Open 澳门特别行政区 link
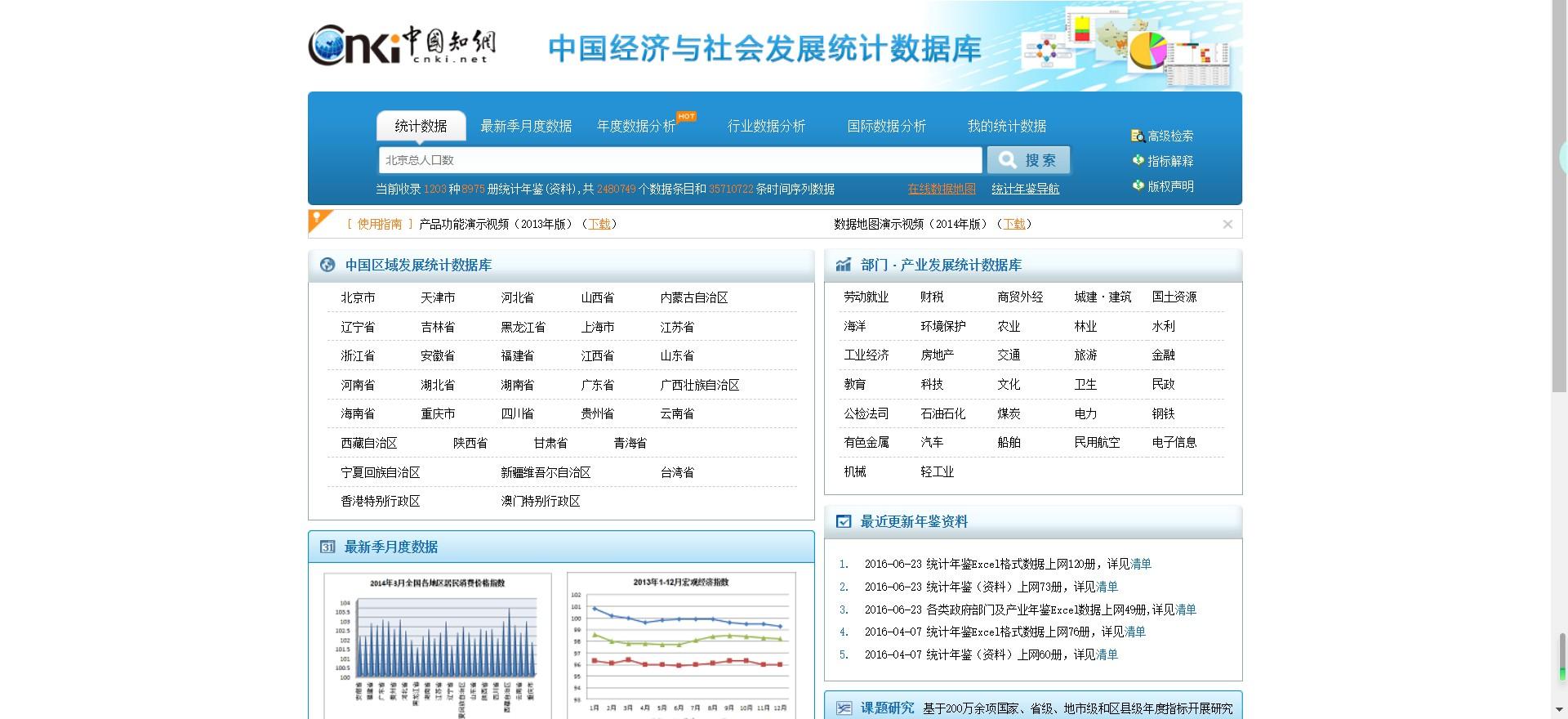Viewport: 1568px width, 719px height. pyautogui.click(x=541, y=501)
